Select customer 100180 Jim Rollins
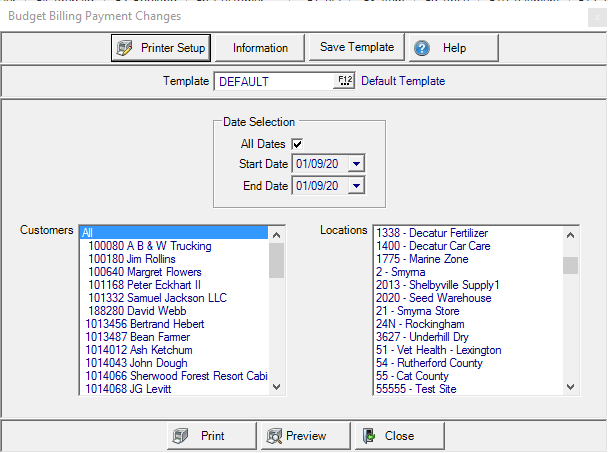 (132, 259)
